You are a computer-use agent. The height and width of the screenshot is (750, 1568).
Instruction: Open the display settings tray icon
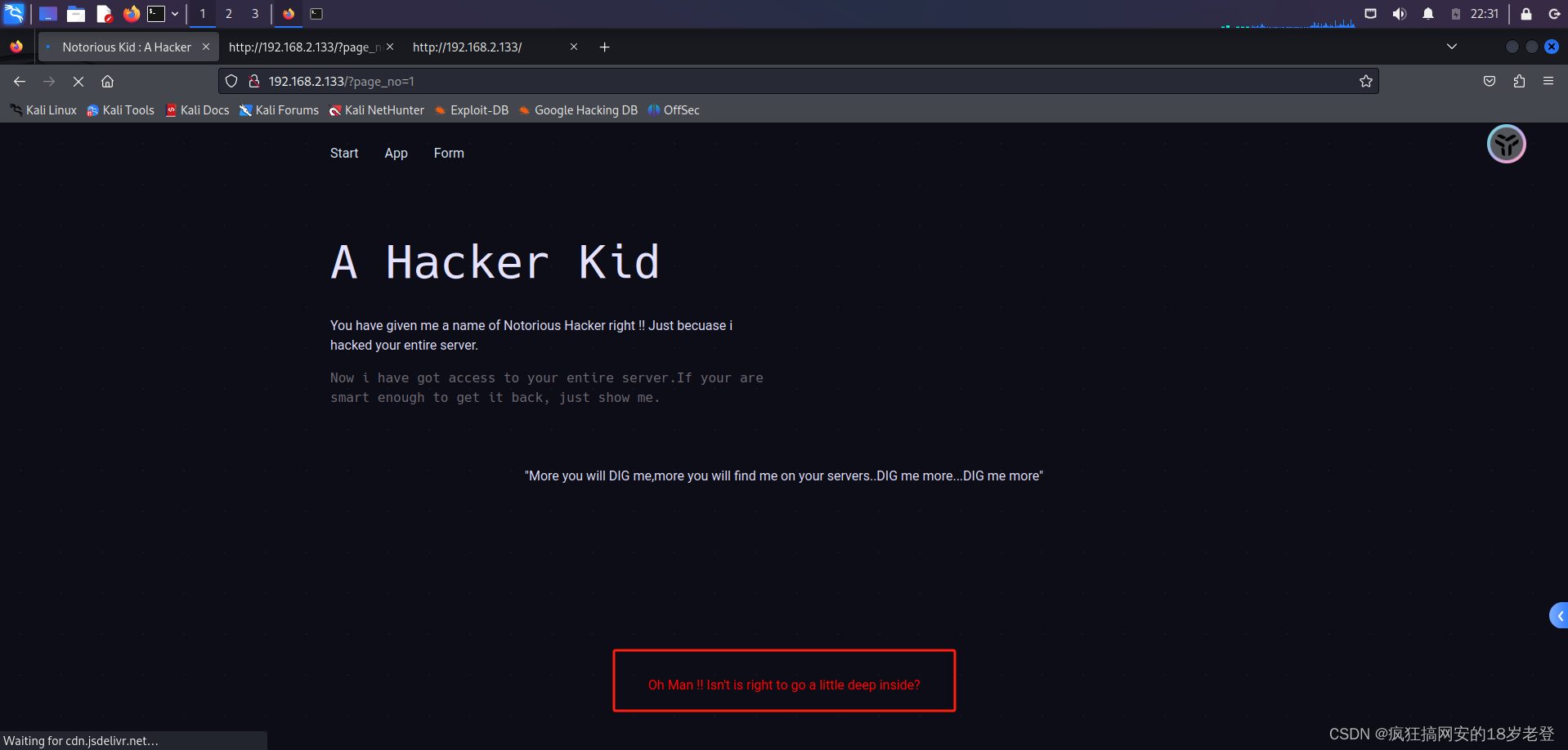pos(1371,14)
